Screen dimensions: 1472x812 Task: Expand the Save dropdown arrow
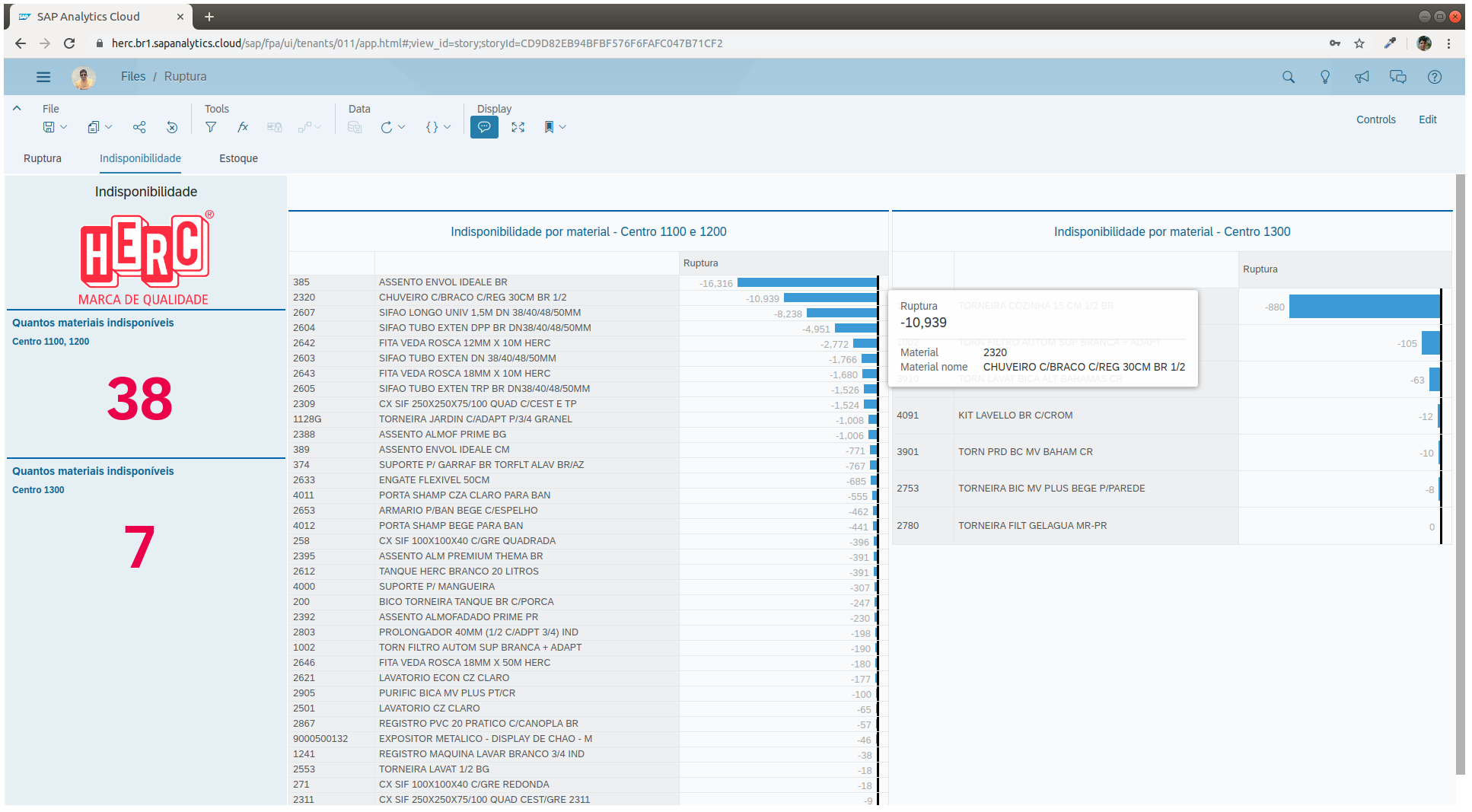[64, 127]
